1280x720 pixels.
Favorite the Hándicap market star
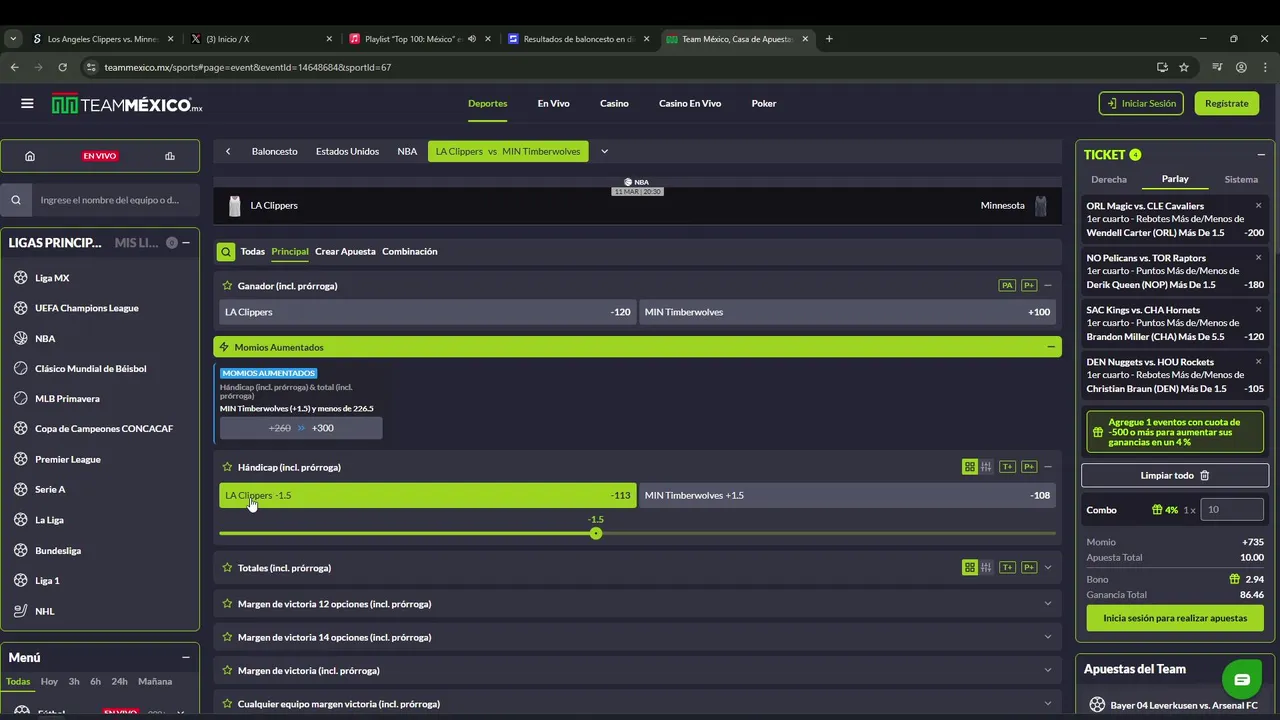click(x=227, y=467)
